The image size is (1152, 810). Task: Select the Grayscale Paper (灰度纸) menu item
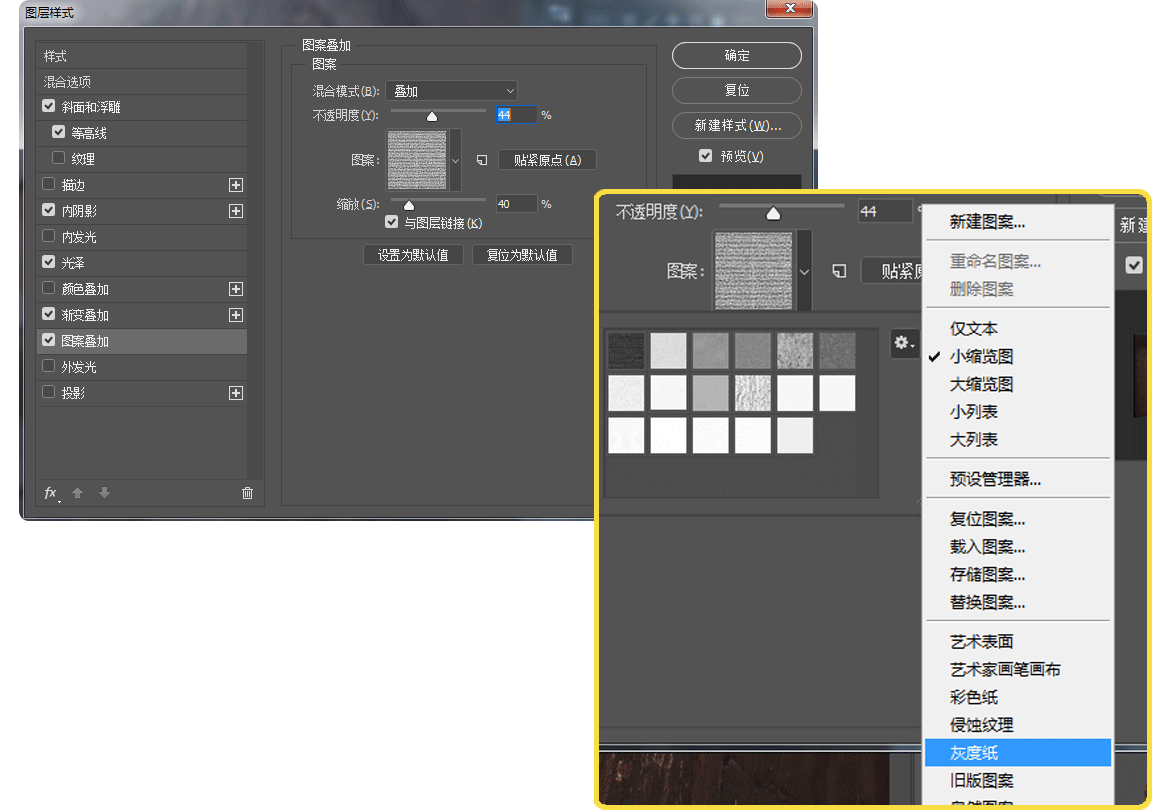click(1018, 753)
